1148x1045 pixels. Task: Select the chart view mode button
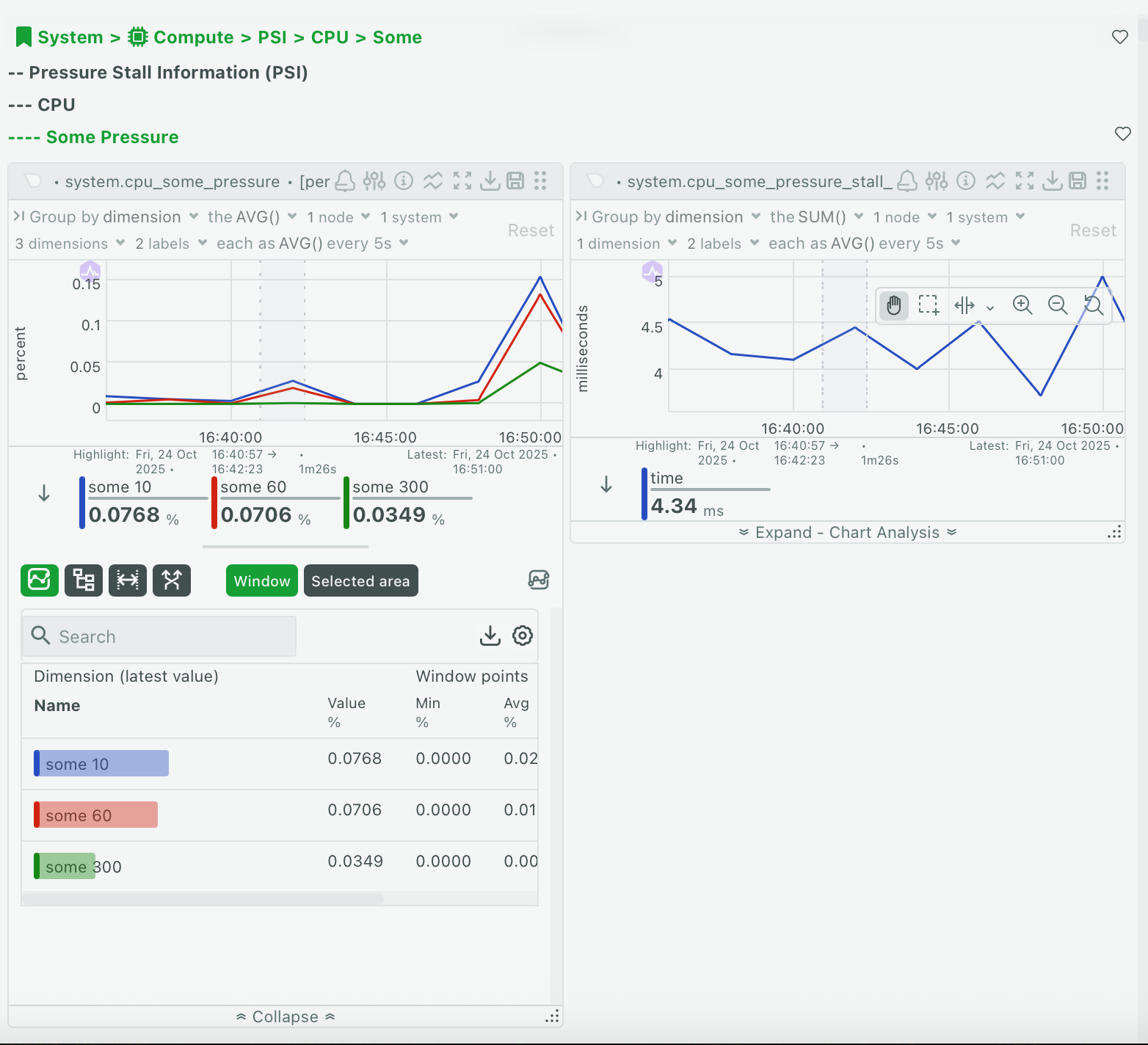(40, 580)
